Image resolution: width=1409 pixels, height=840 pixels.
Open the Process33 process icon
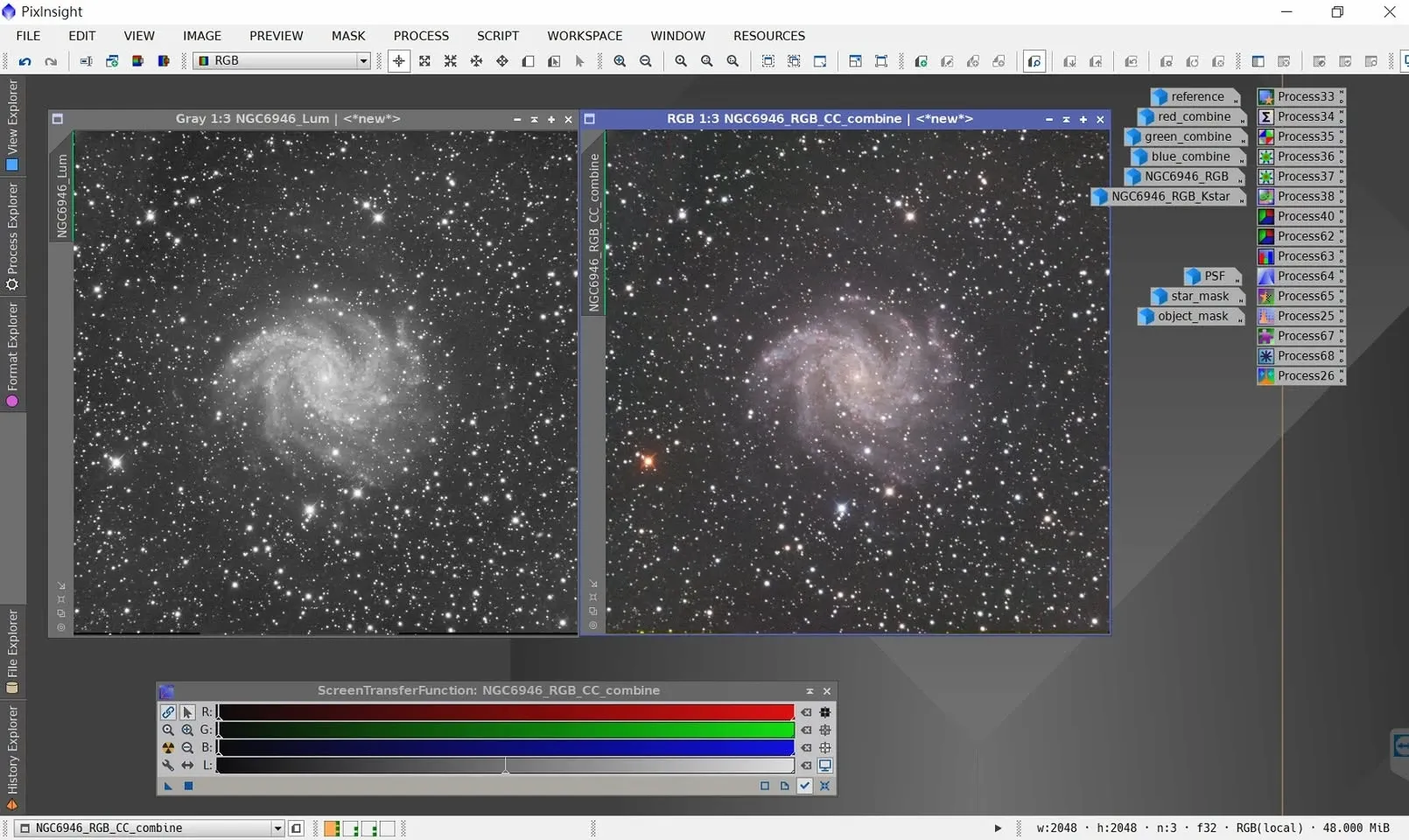click(x=1300, y=96)
